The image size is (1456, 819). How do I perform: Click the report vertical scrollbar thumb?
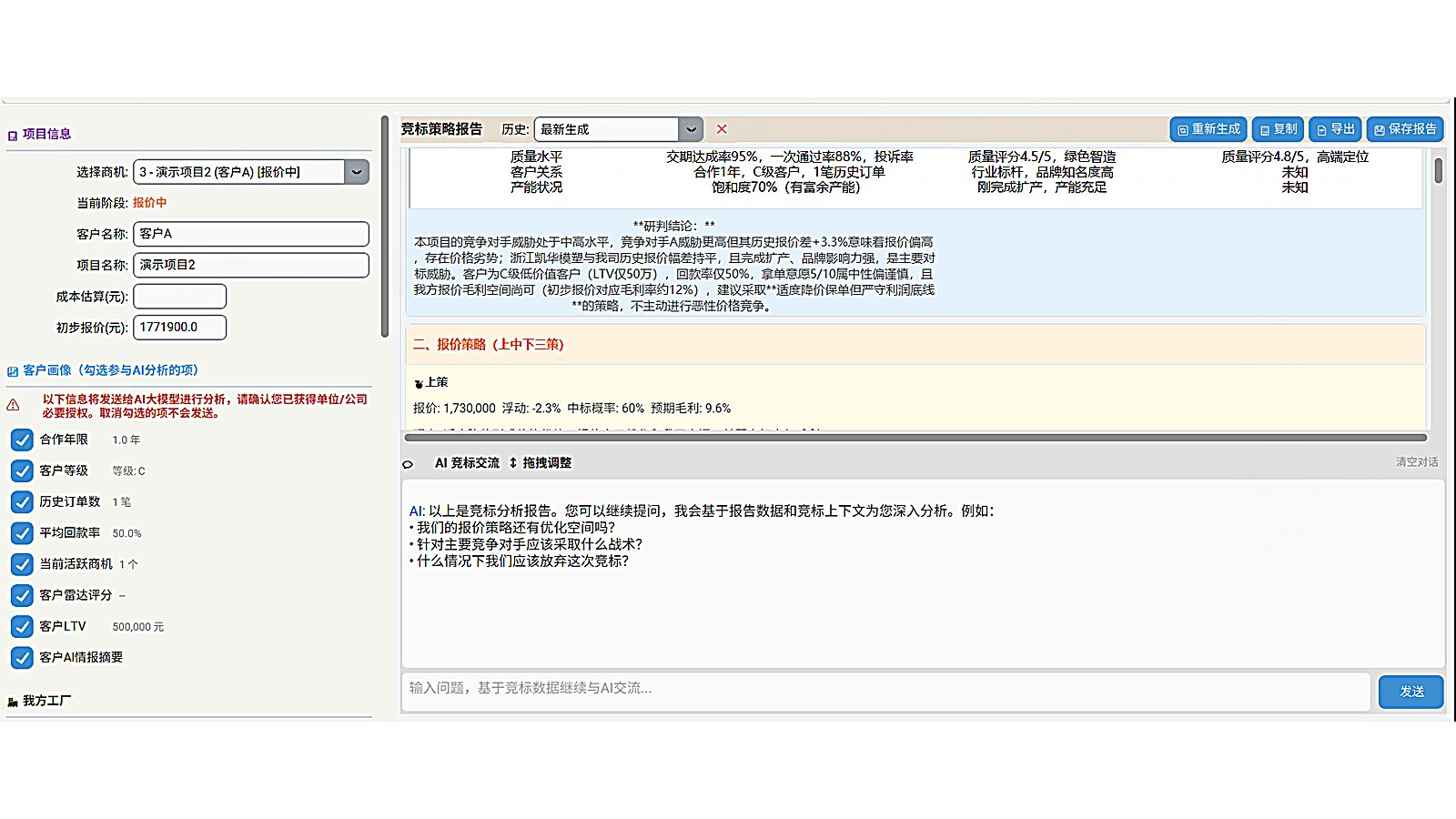click(1438, 170)
